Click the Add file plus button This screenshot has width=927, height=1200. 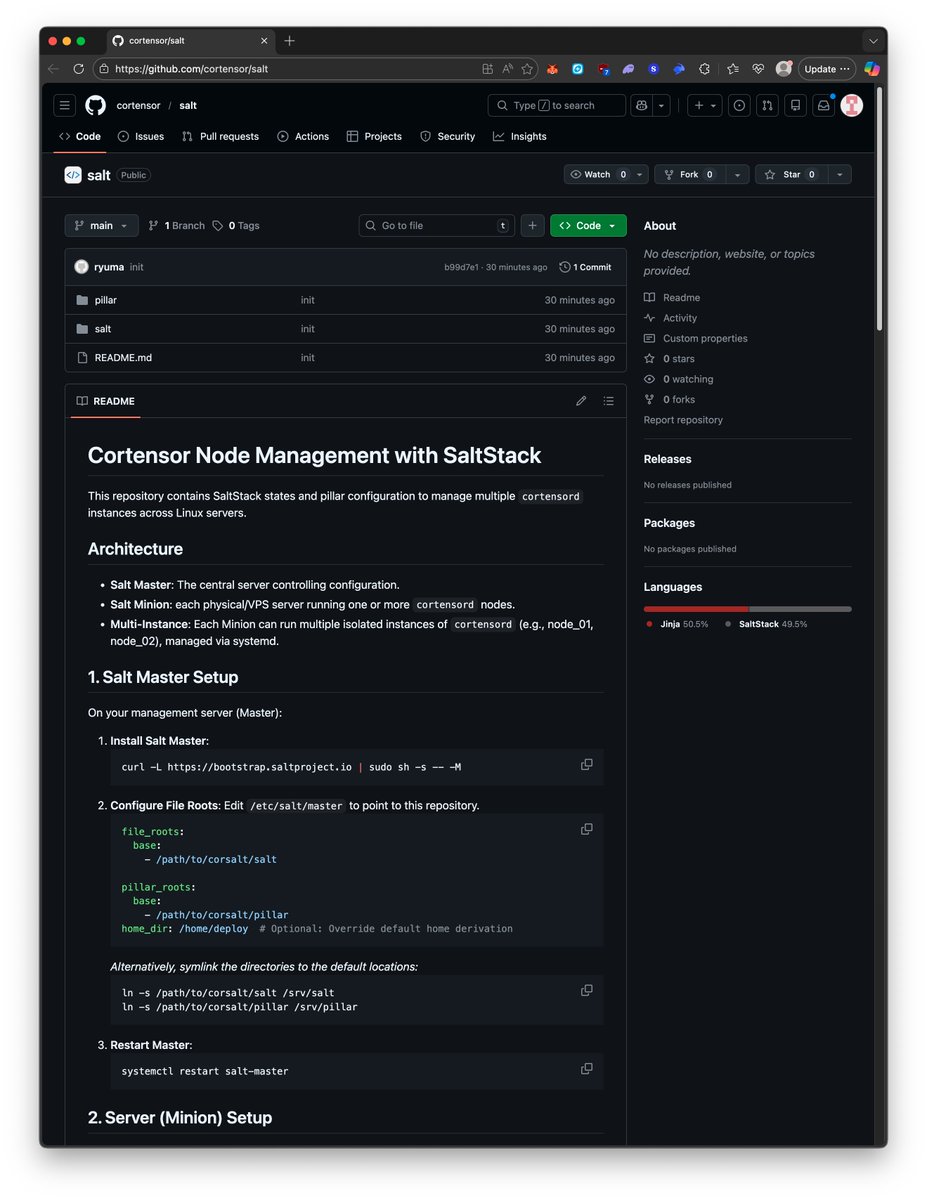coord(532,226)
